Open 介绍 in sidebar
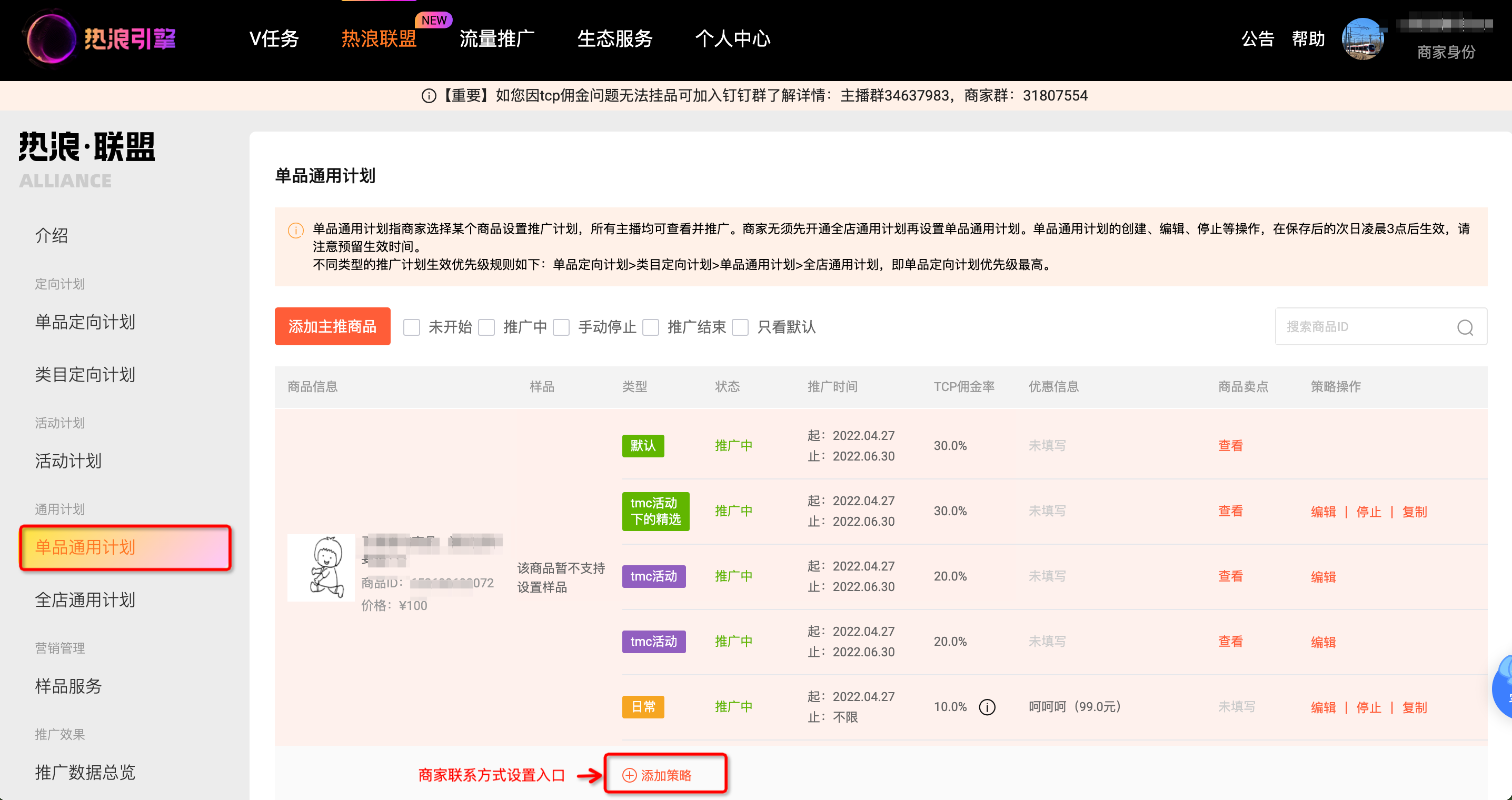Image resolution: width=1512 pixels, height=800 pixels. pos(52,236)
